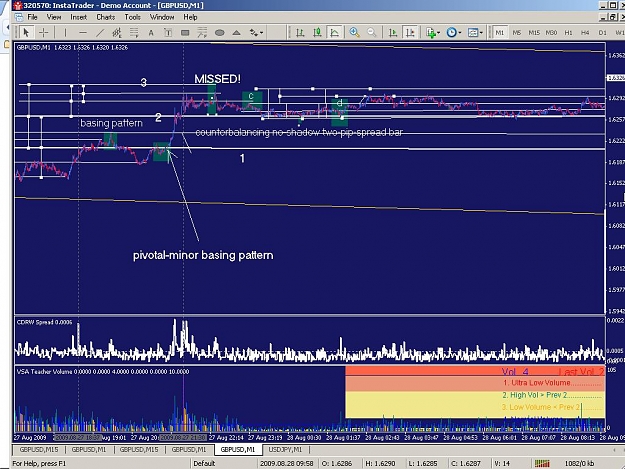The width and height of the screenshot is (625, 469).
Task: Switch timeframe to M30
Action: [551, 33]
